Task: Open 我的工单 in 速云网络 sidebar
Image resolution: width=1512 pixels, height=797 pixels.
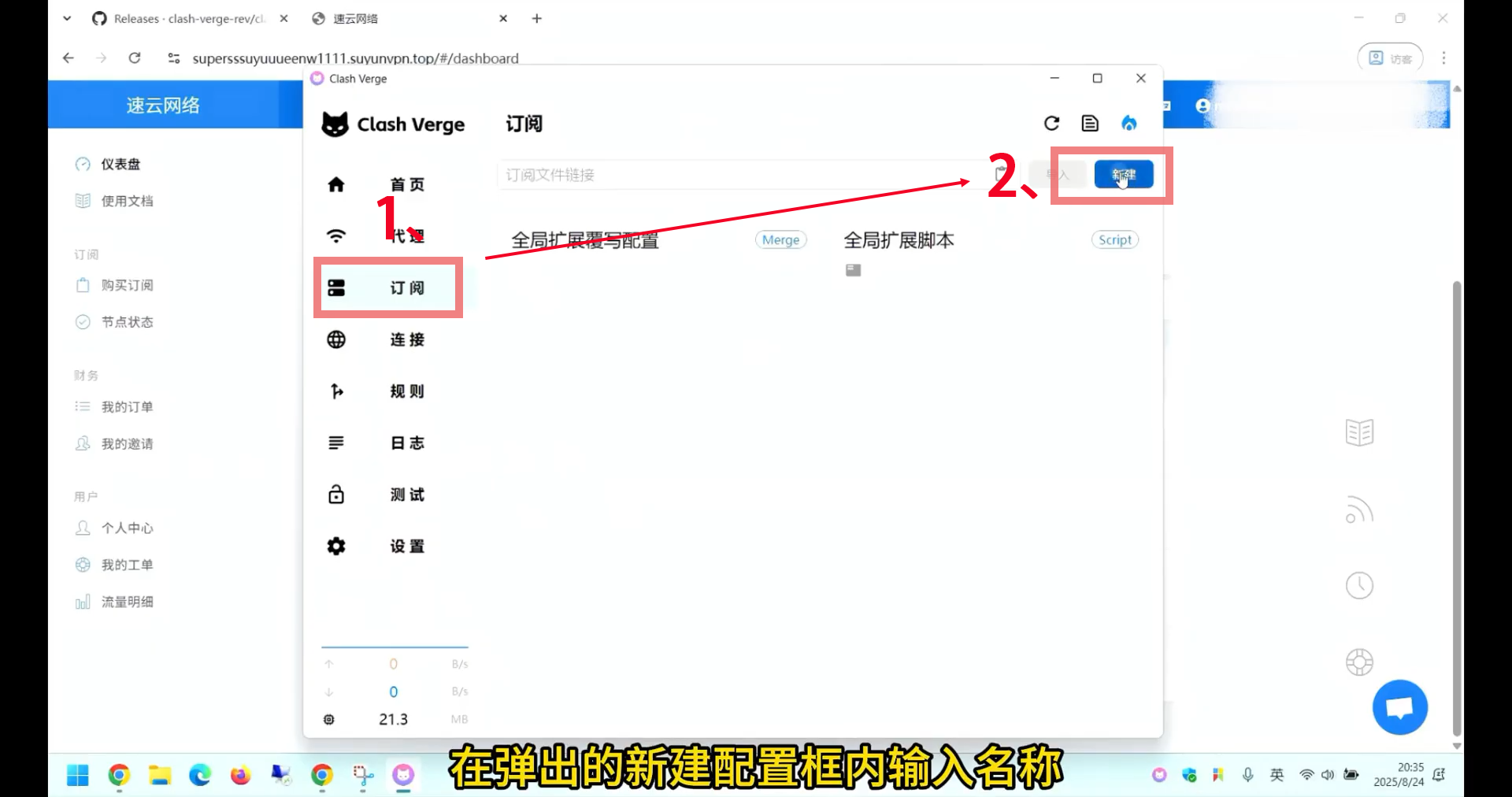Action: [x=127, y=565]
